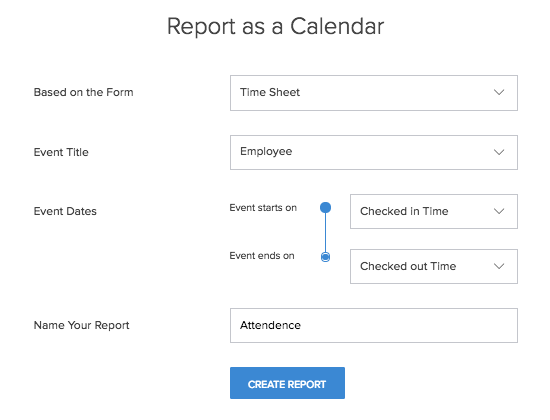Click the Attendence report name field
Image resolution: width=550 pixels, height=420 pixels.
click(x=374, y=325)
